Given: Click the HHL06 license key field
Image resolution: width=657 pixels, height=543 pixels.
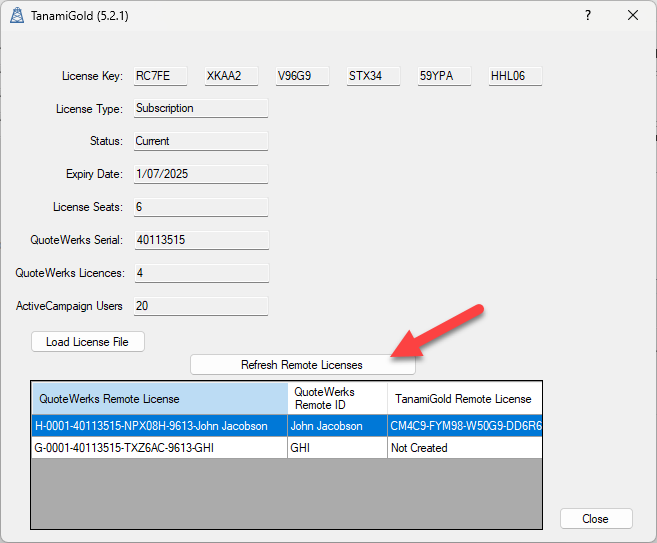Looking at the screenshot, I should coord(515,76).
